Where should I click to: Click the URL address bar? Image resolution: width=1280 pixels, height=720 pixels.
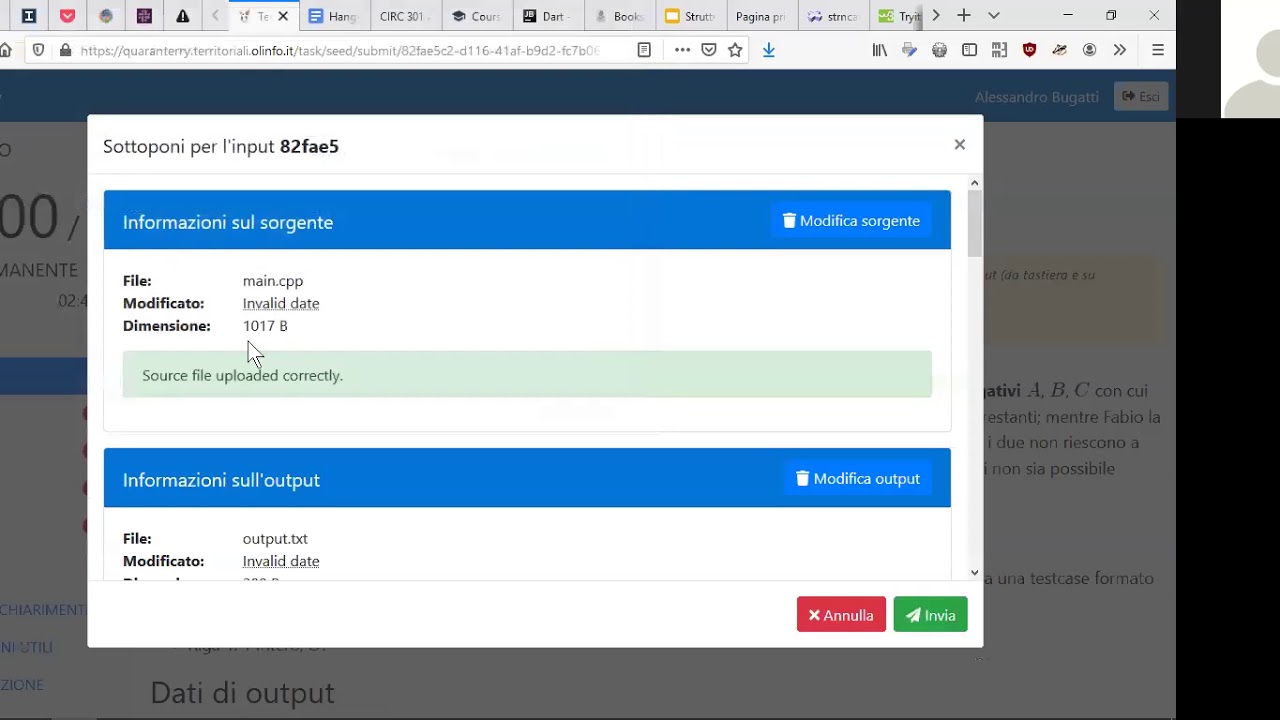(340, 50)
